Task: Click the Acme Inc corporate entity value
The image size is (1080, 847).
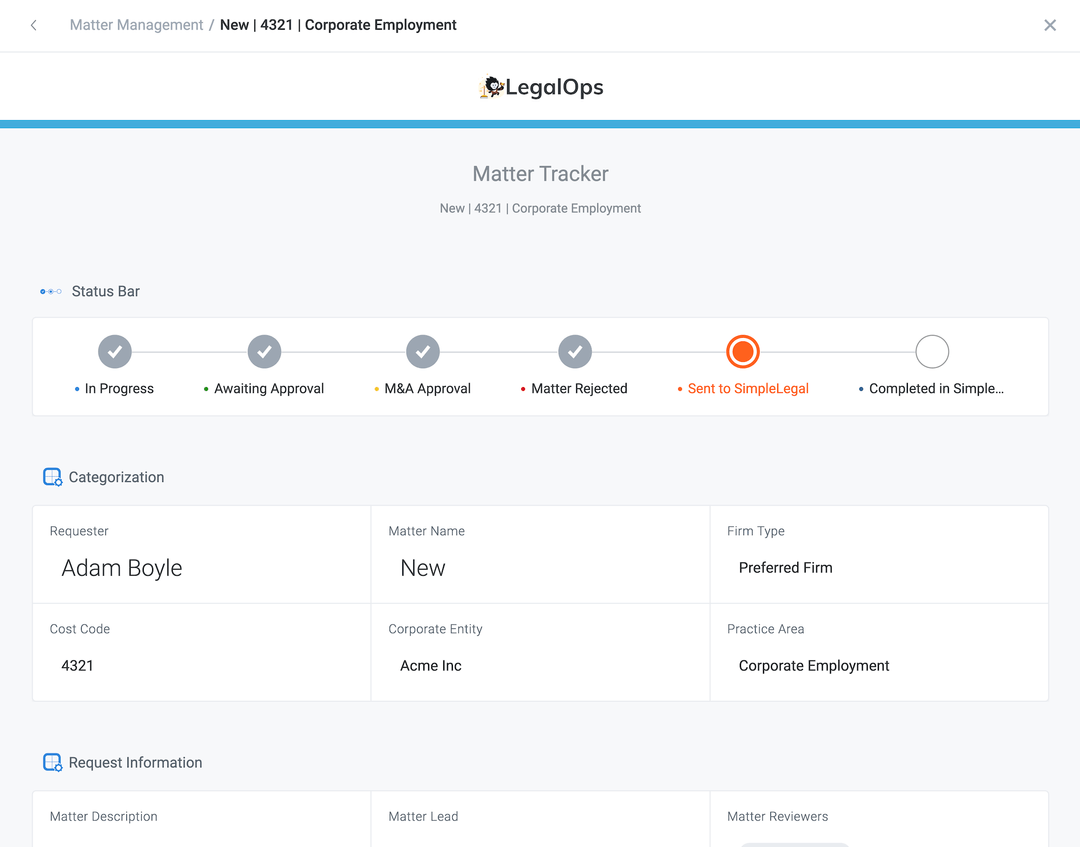Action: [x=430, y=665]
